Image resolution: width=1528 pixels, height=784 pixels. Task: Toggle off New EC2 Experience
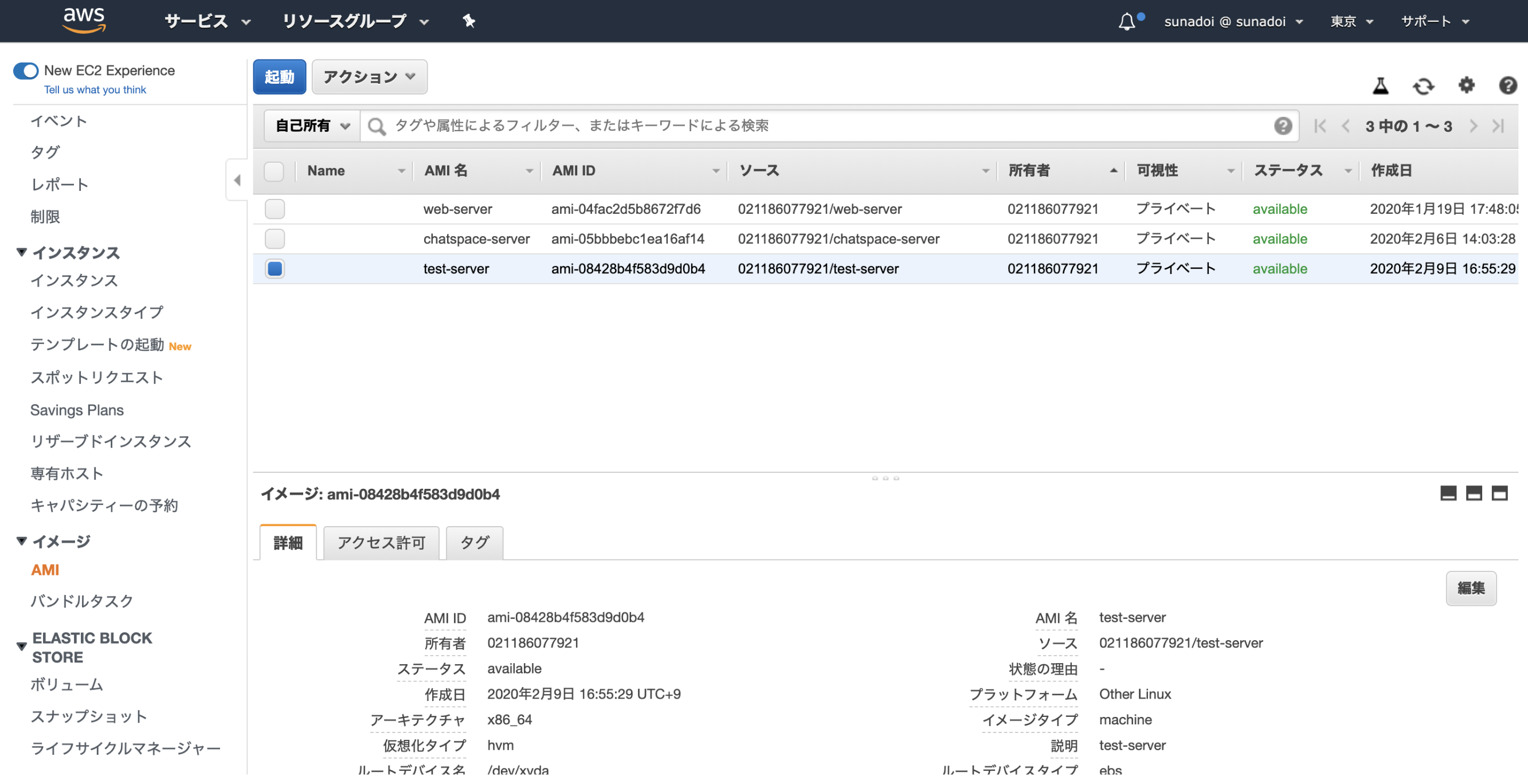[25, 70]
